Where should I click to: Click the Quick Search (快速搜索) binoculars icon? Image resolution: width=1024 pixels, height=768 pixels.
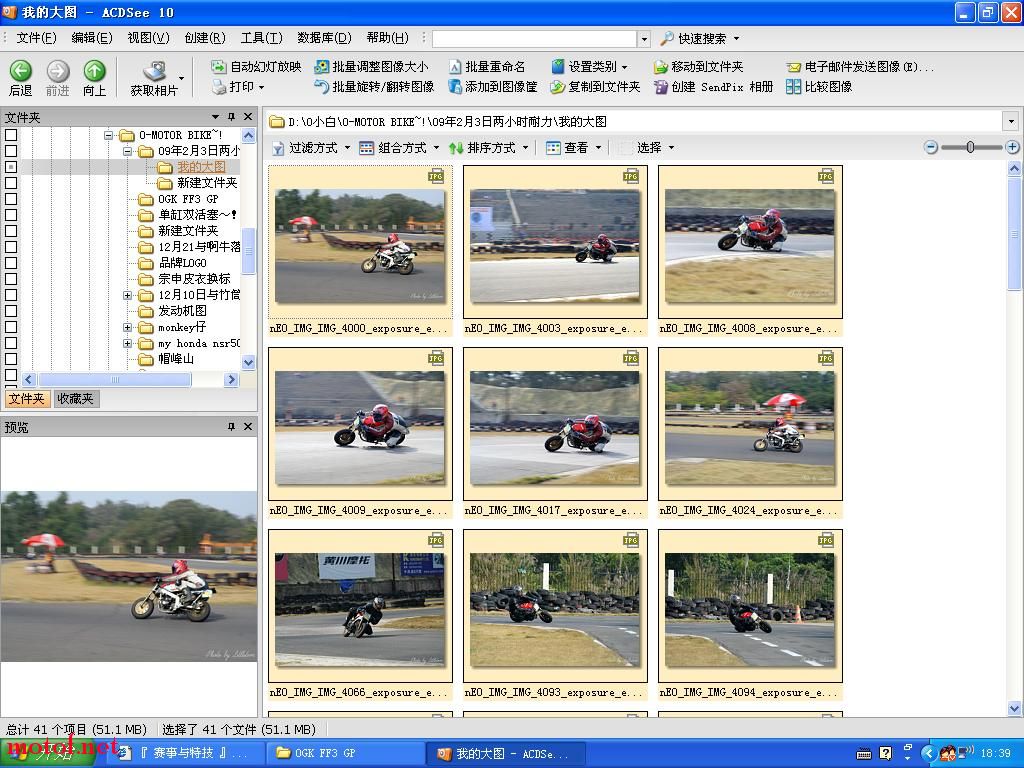pos(667,39)
